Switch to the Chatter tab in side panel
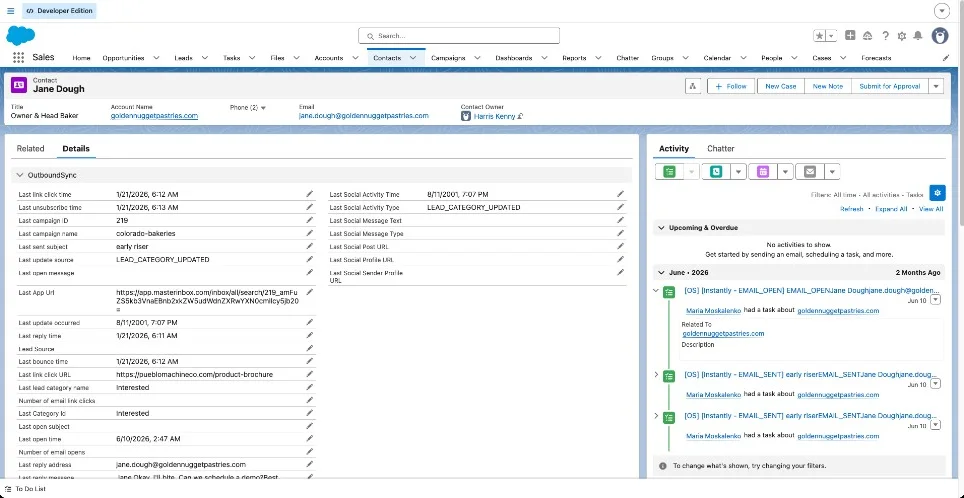This screenshot has width=964, height=498. 721,149
